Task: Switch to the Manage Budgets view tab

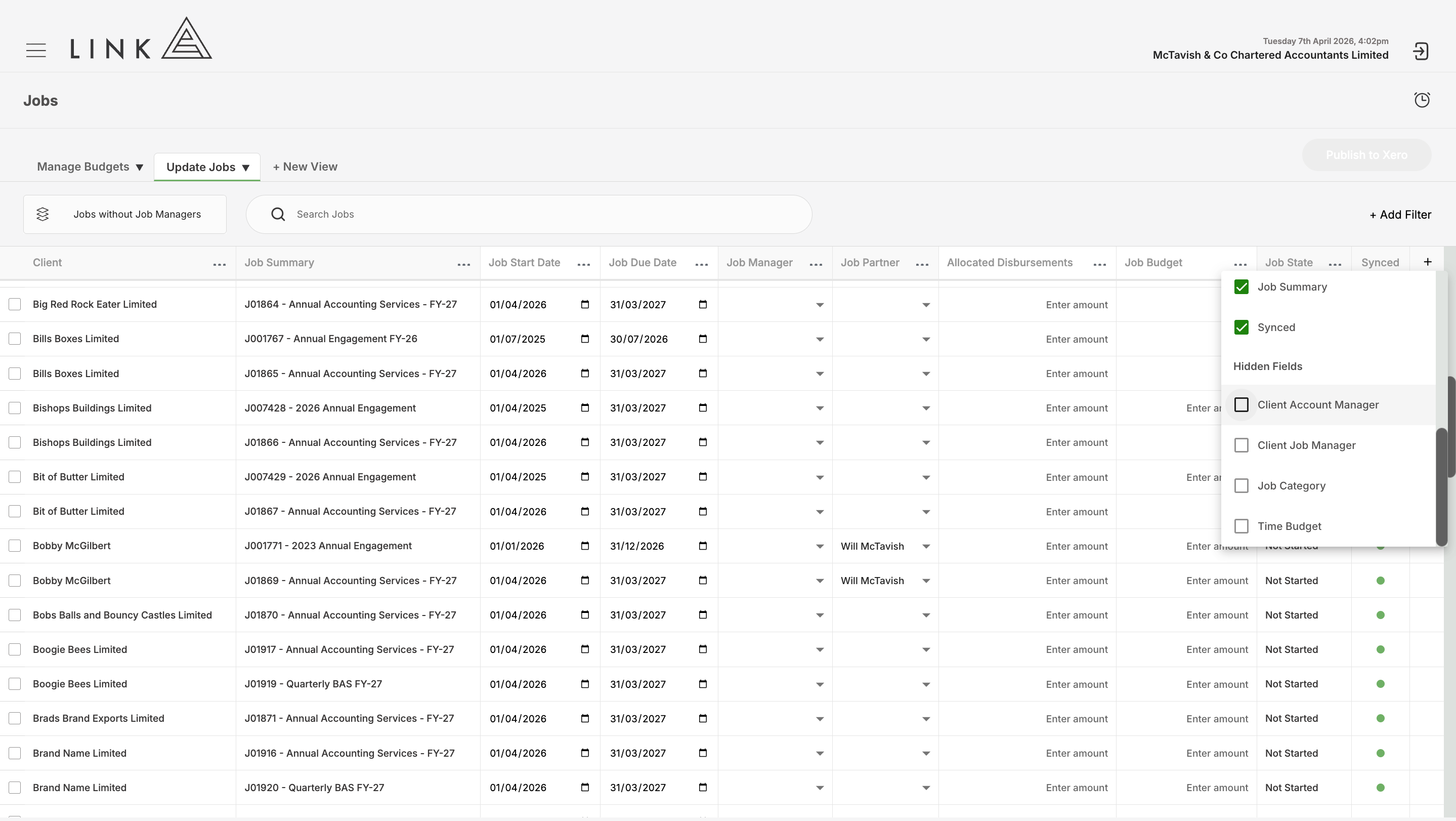Action: coord(83,167)
